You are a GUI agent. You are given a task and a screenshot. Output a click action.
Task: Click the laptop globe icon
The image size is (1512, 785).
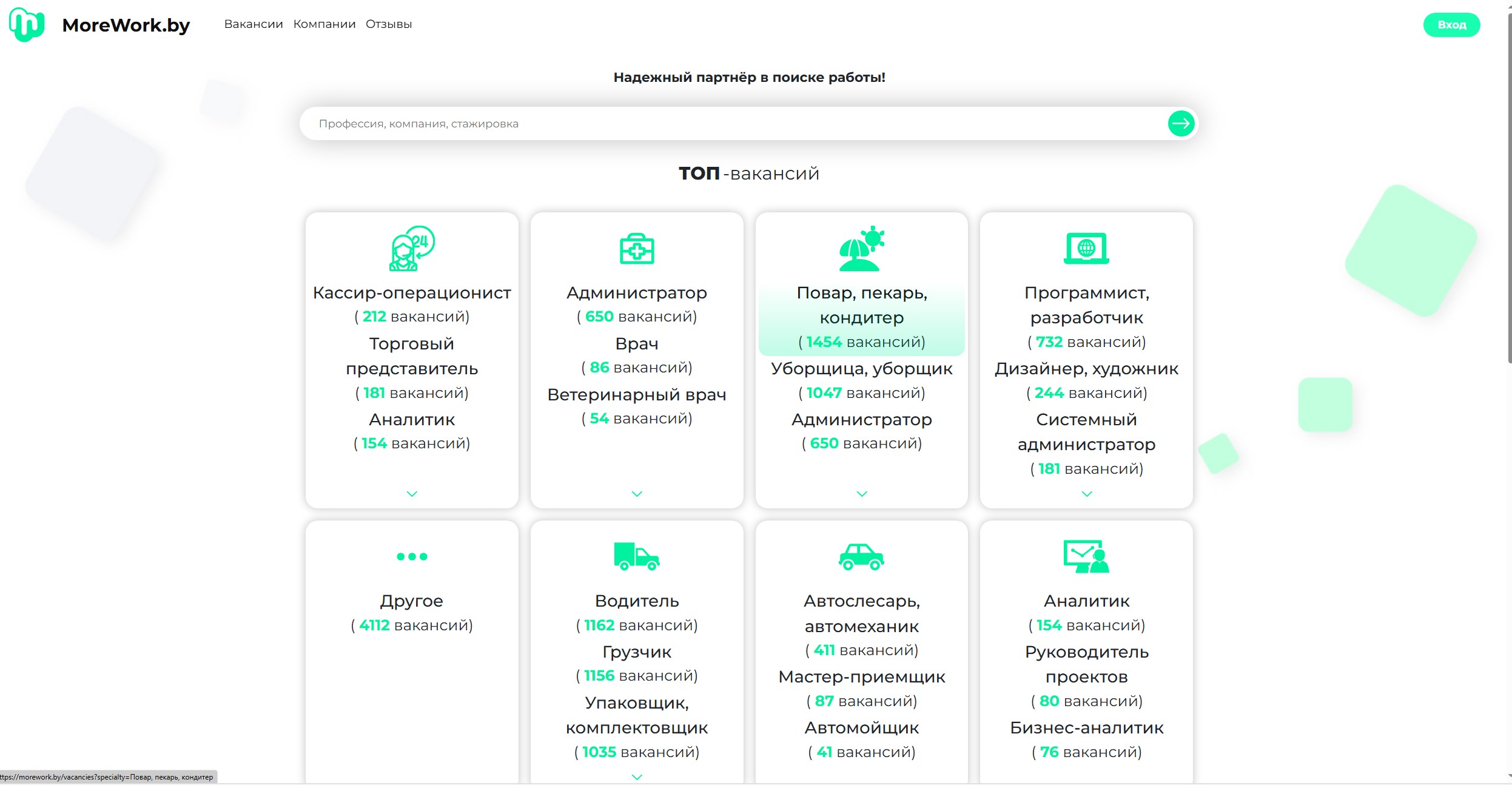tap(1086, 248)
